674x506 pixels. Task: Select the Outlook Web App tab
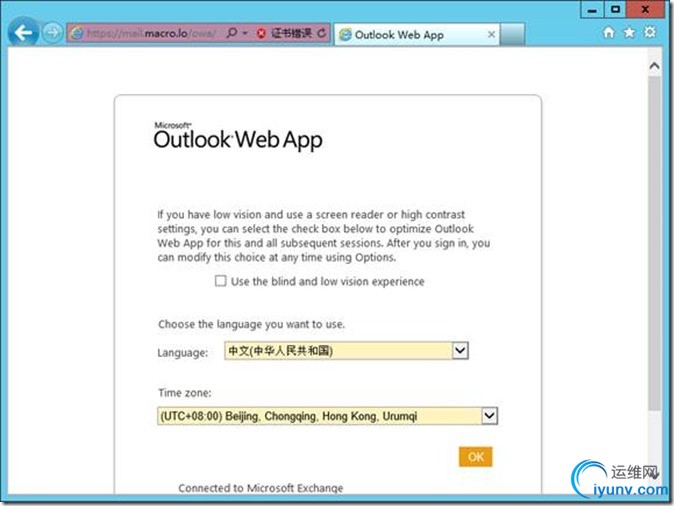pyautogui.click(x=416, y=35)
